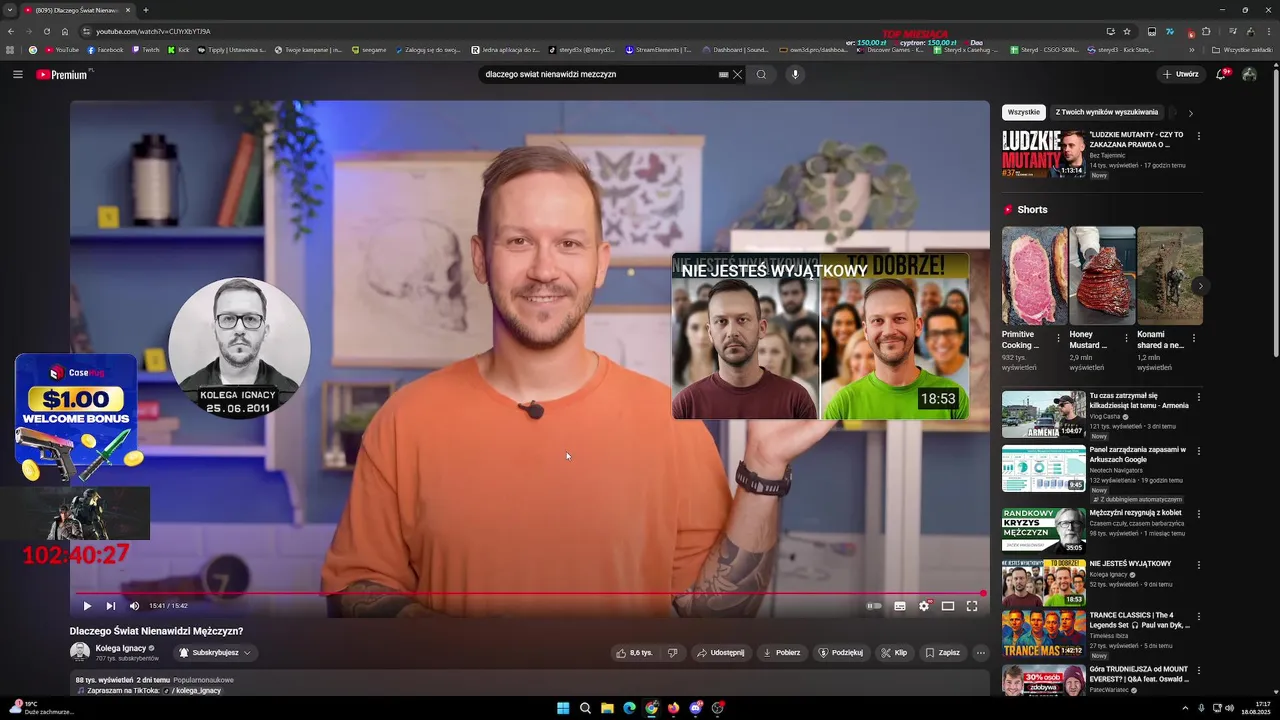Switch to theater mode

[x=948, y=605]
